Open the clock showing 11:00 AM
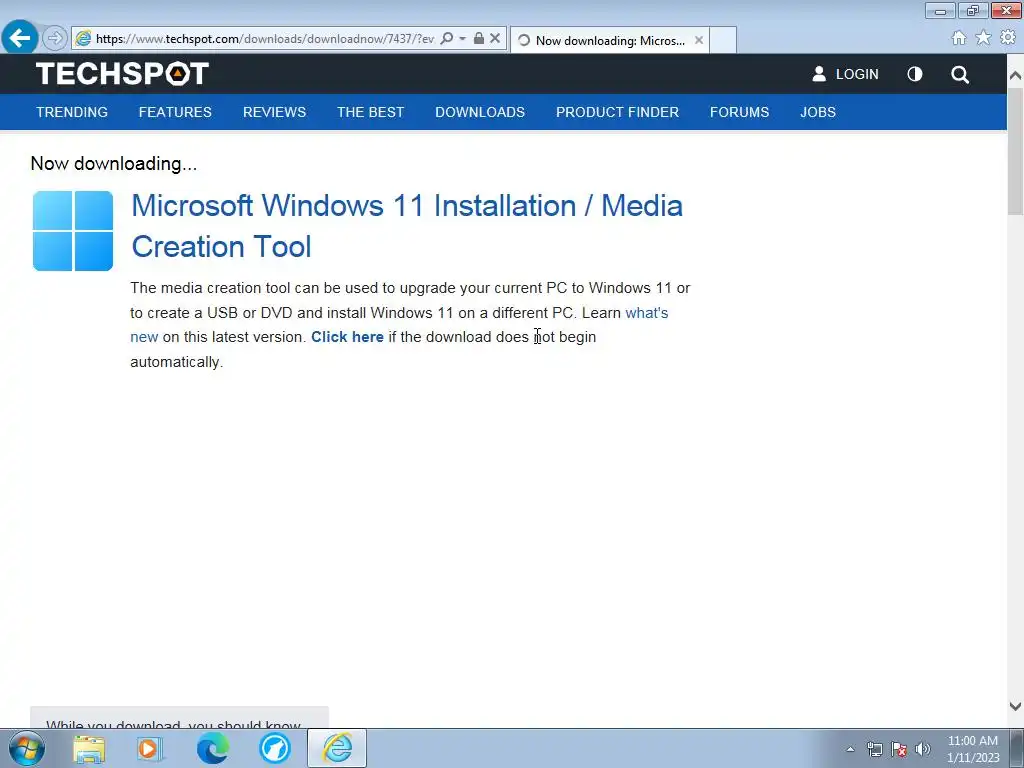1024x768 pixels. coord(973,749)
